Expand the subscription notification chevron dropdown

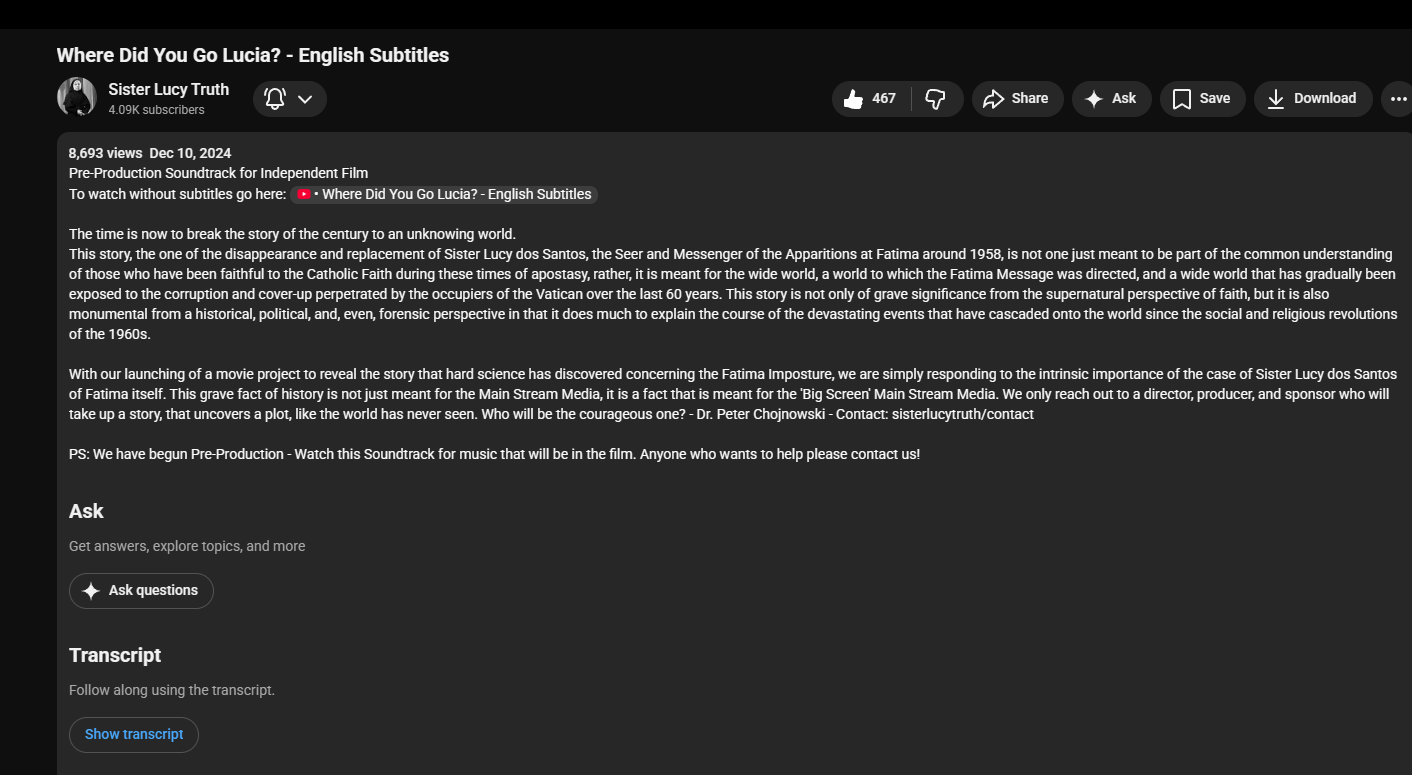[306, 99]
